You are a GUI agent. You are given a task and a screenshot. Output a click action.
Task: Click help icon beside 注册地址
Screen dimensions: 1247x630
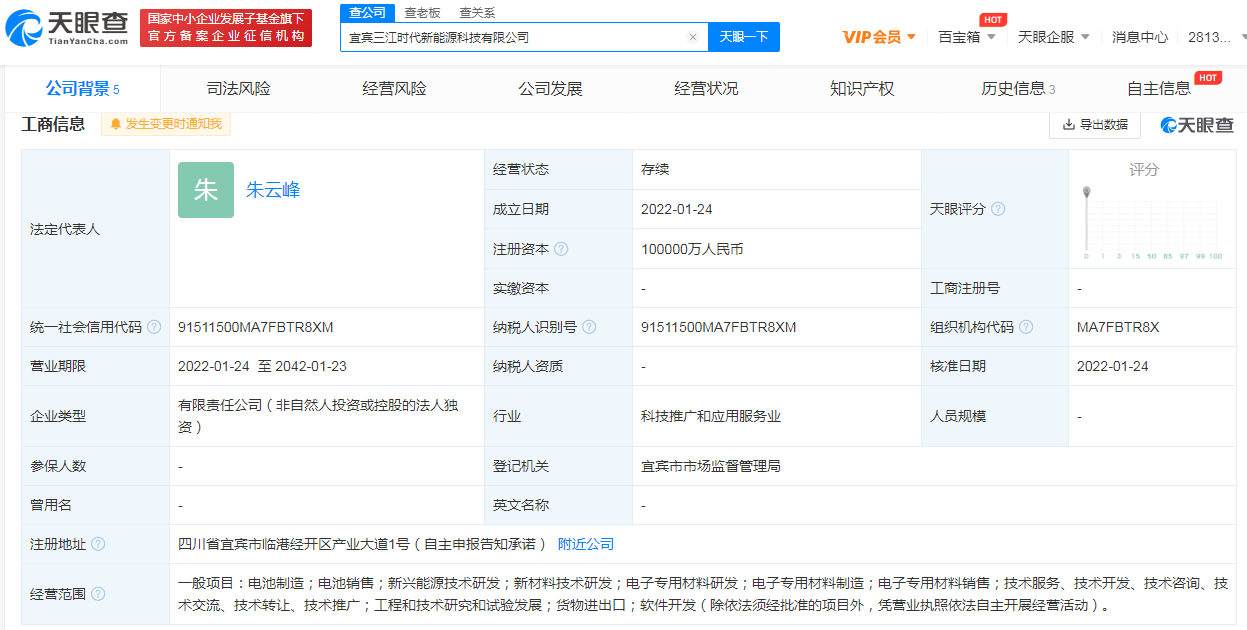98,544
